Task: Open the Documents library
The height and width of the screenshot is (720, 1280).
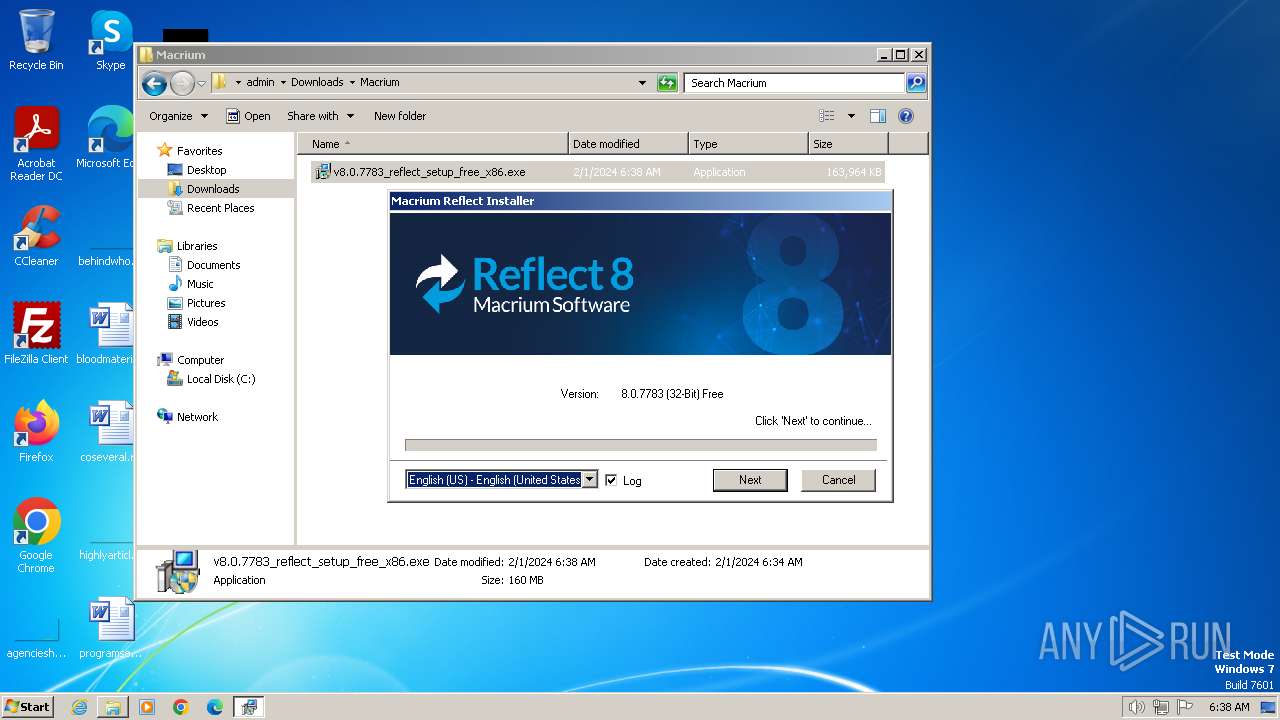Action: tap(213, 265)
